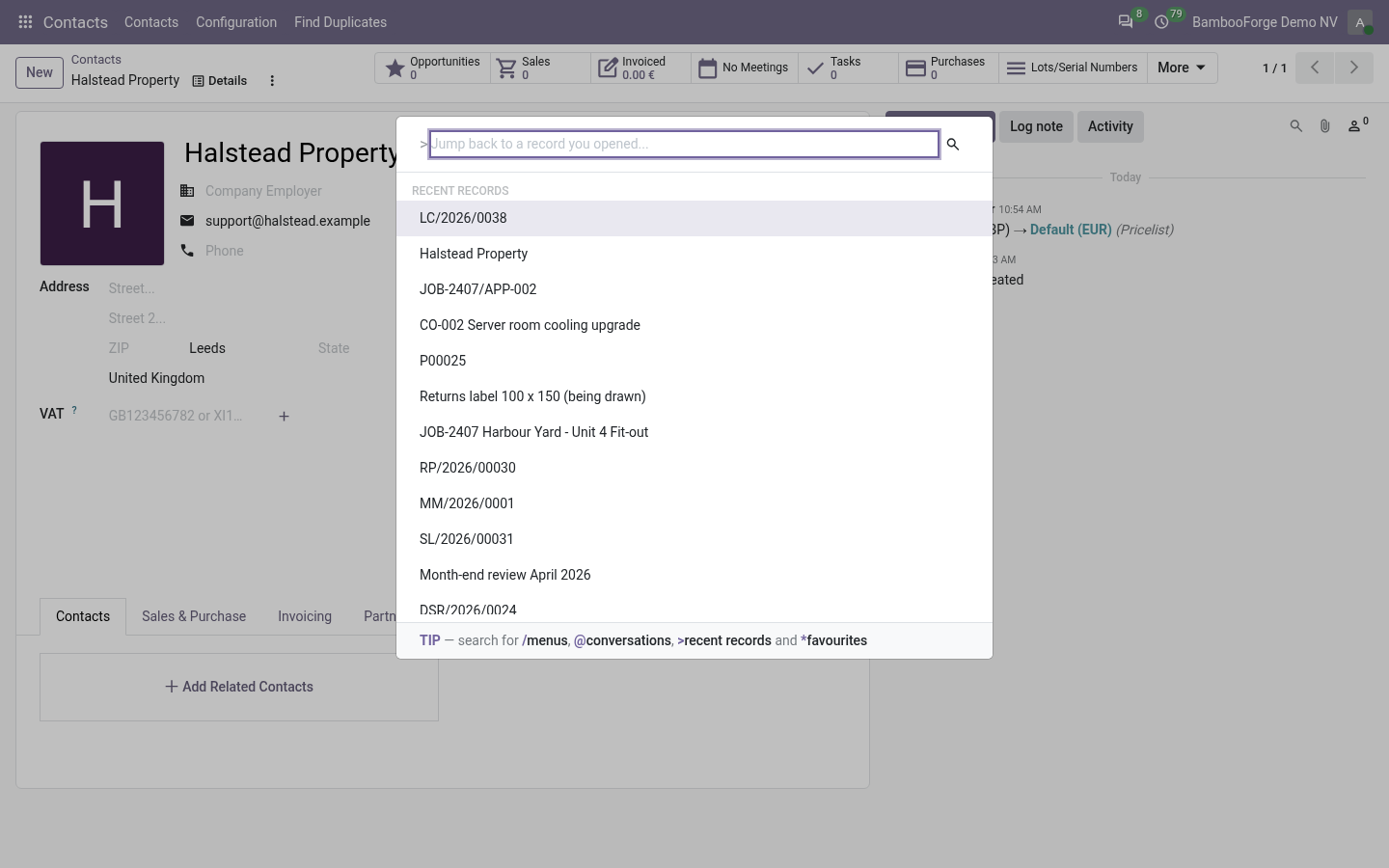This screenshot has height=868, width=1389.
Task: Click the New button
Action: 40,72
